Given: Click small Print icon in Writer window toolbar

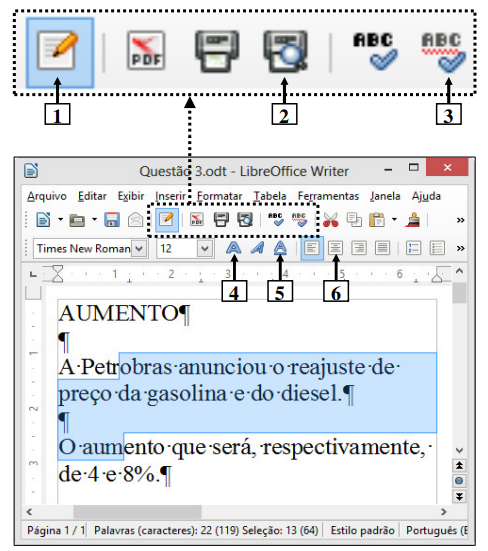Looking at the screenshot, I should click(221, 220).
